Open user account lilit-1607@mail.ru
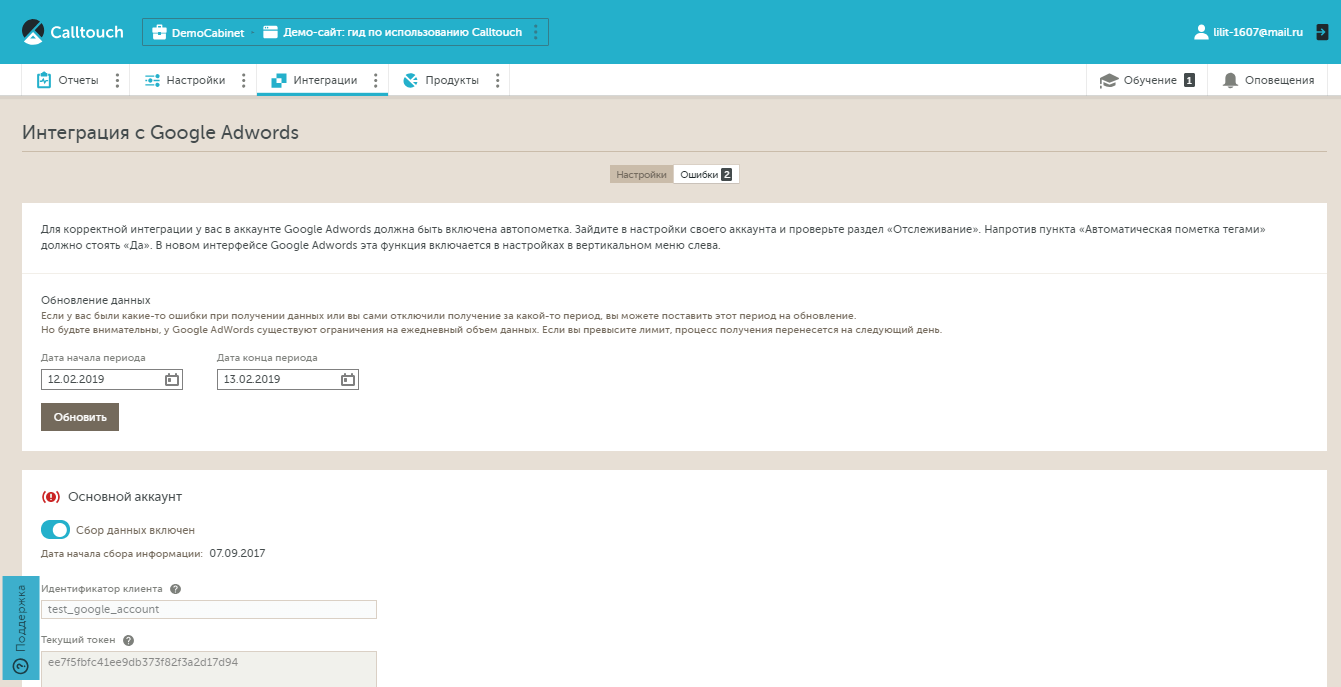 (1258, 32)
